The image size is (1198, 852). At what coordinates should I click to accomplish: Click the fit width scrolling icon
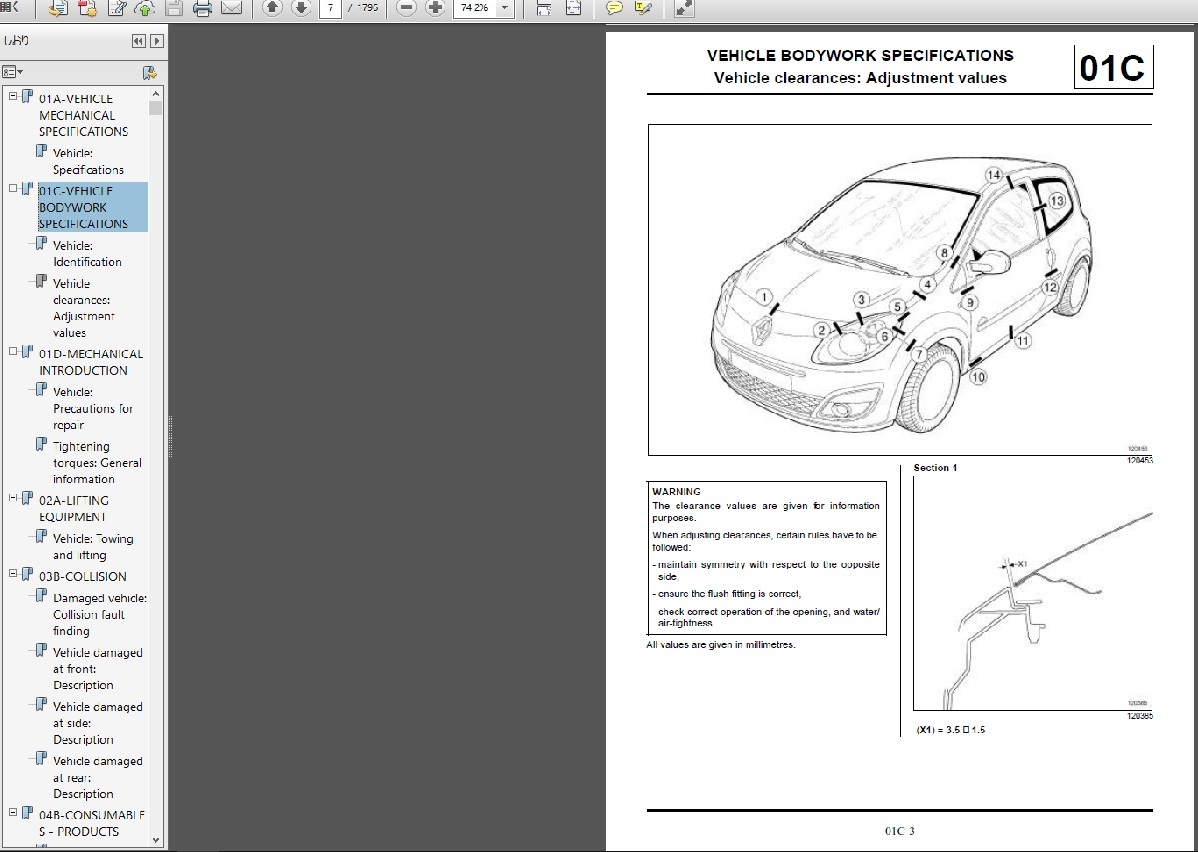coord(543,8)
